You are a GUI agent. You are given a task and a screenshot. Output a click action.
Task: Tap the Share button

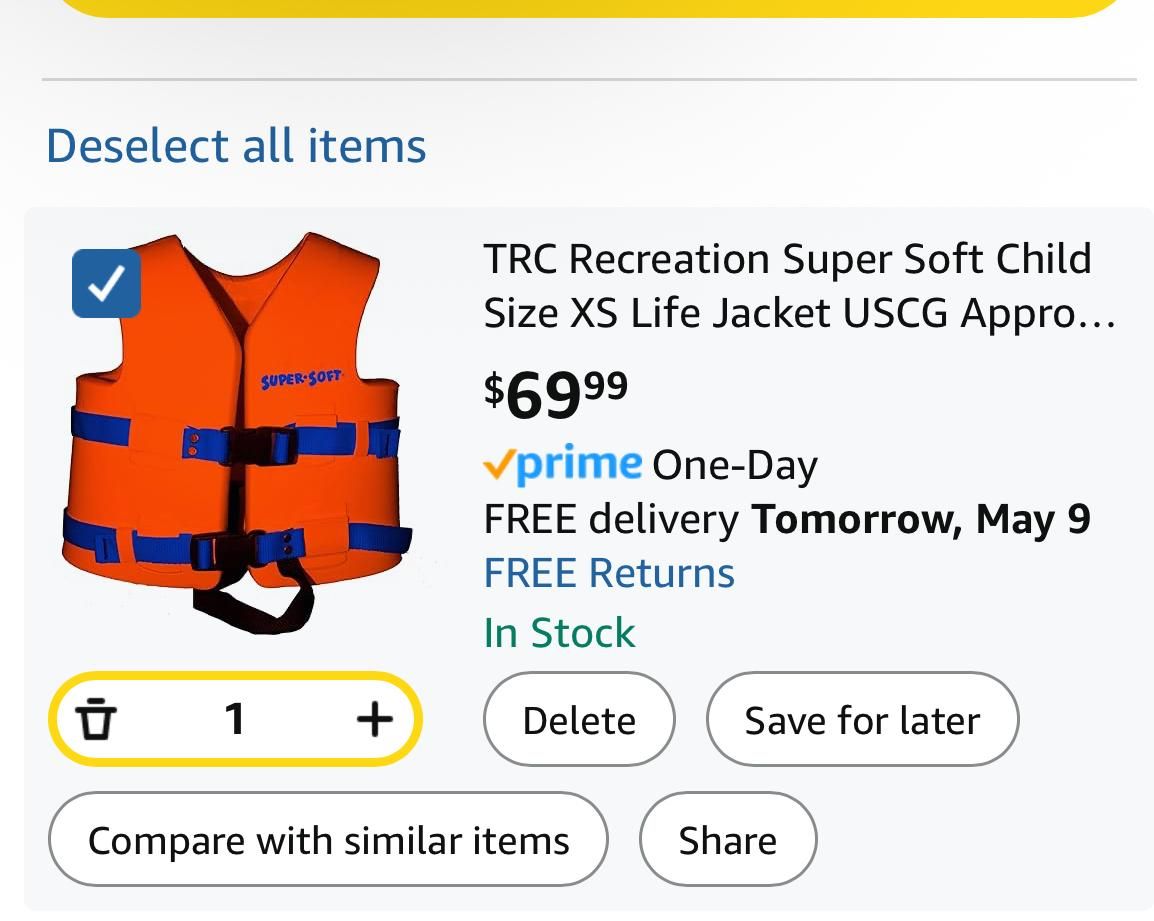(x=728, y=839)
